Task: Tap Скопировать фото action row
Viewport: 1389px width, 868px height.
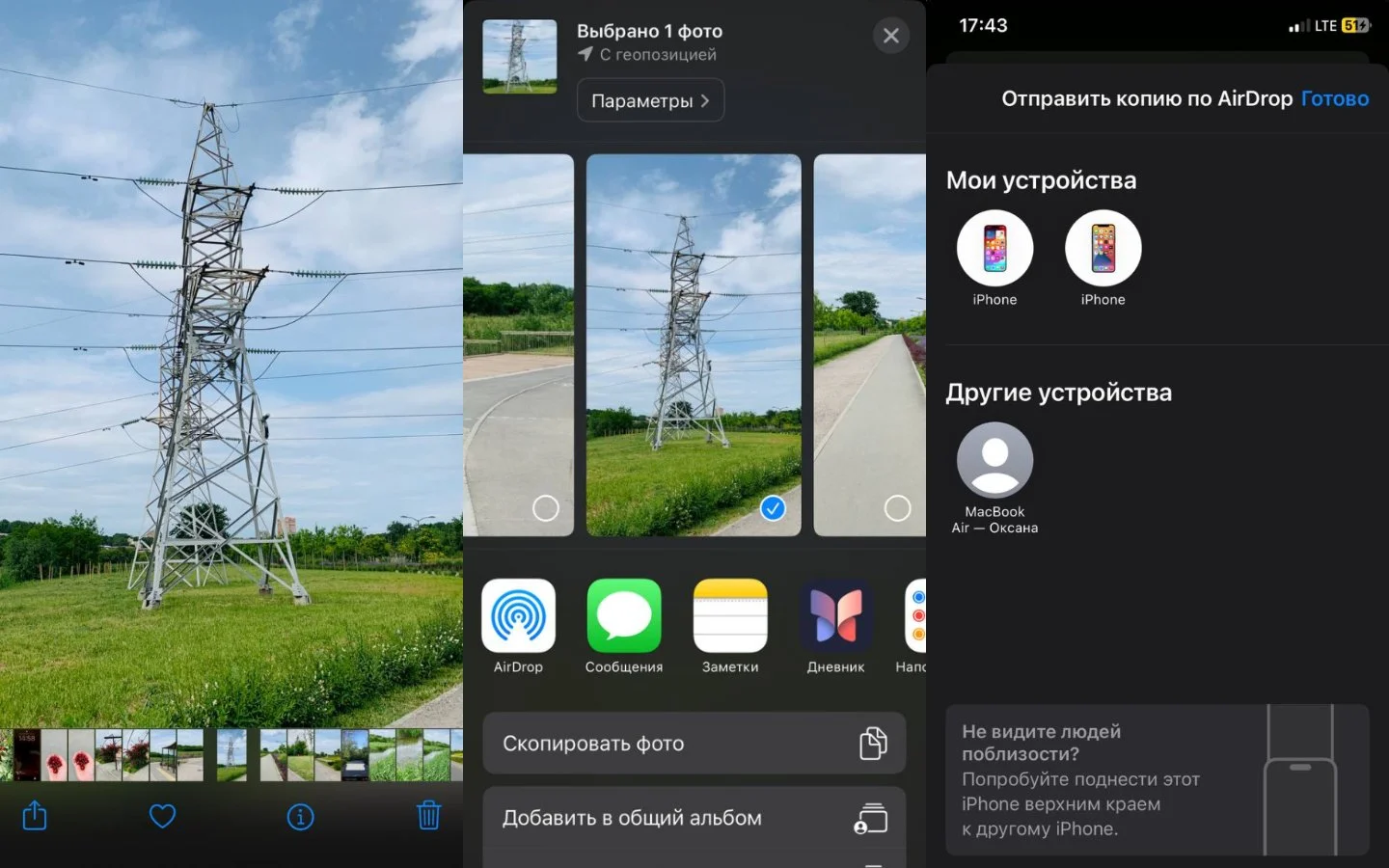Action: click(694, 743)
